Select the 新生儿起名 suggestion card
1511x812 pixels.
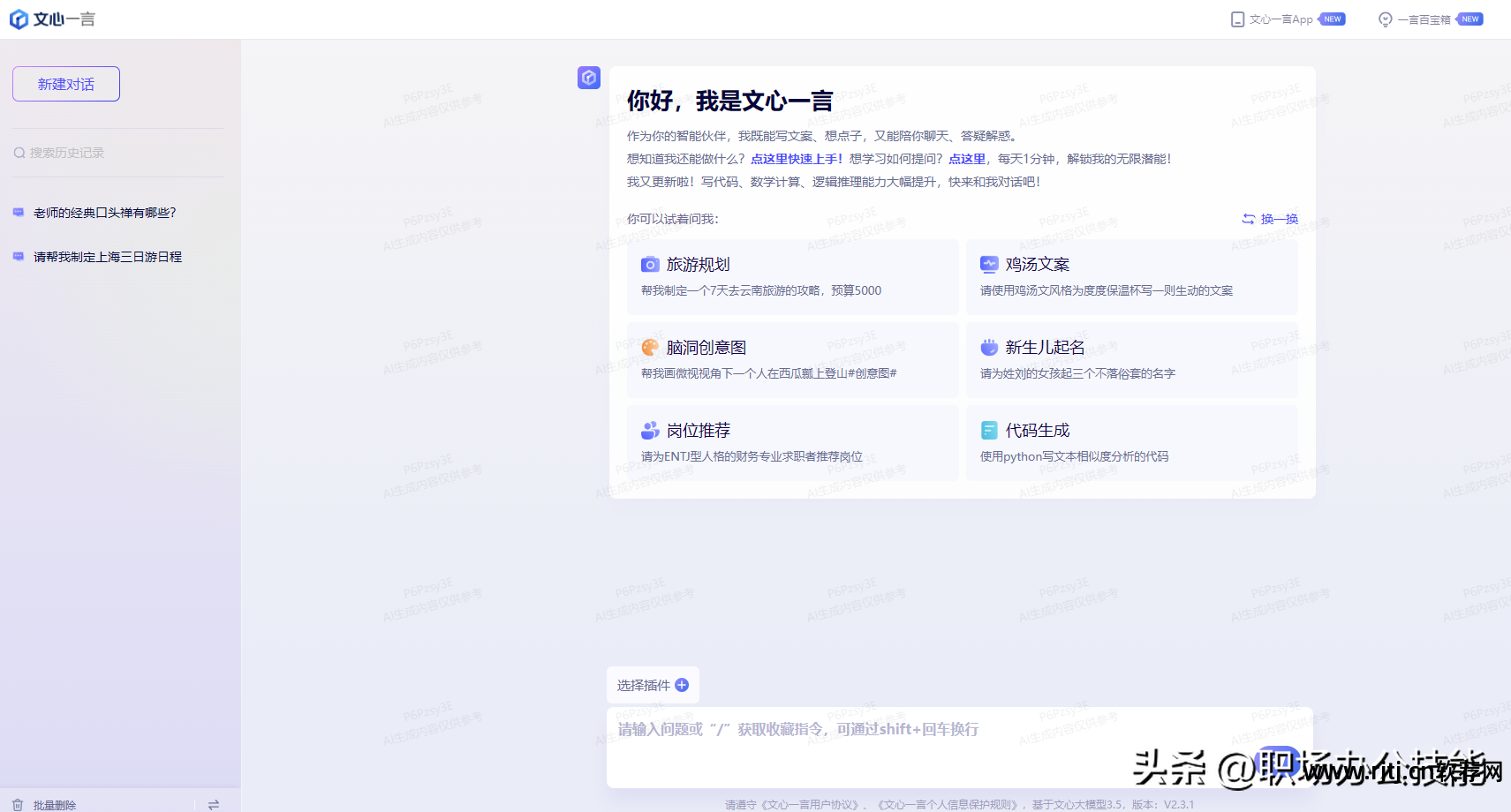point(1132,360)
